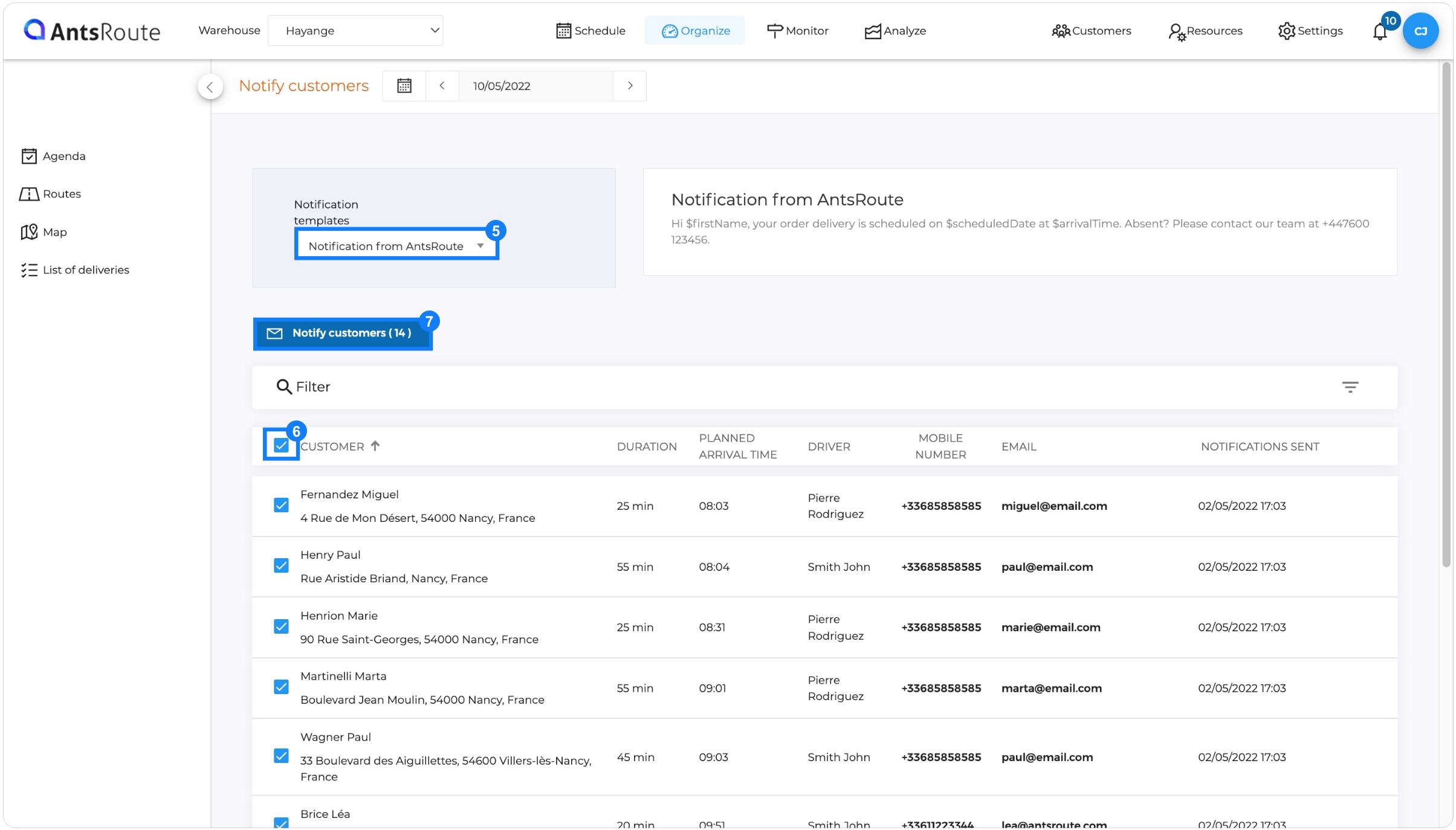This screenshot has height=830, width=1456.
Task: Open Settings from the top bar
Action: (1310, 30)
